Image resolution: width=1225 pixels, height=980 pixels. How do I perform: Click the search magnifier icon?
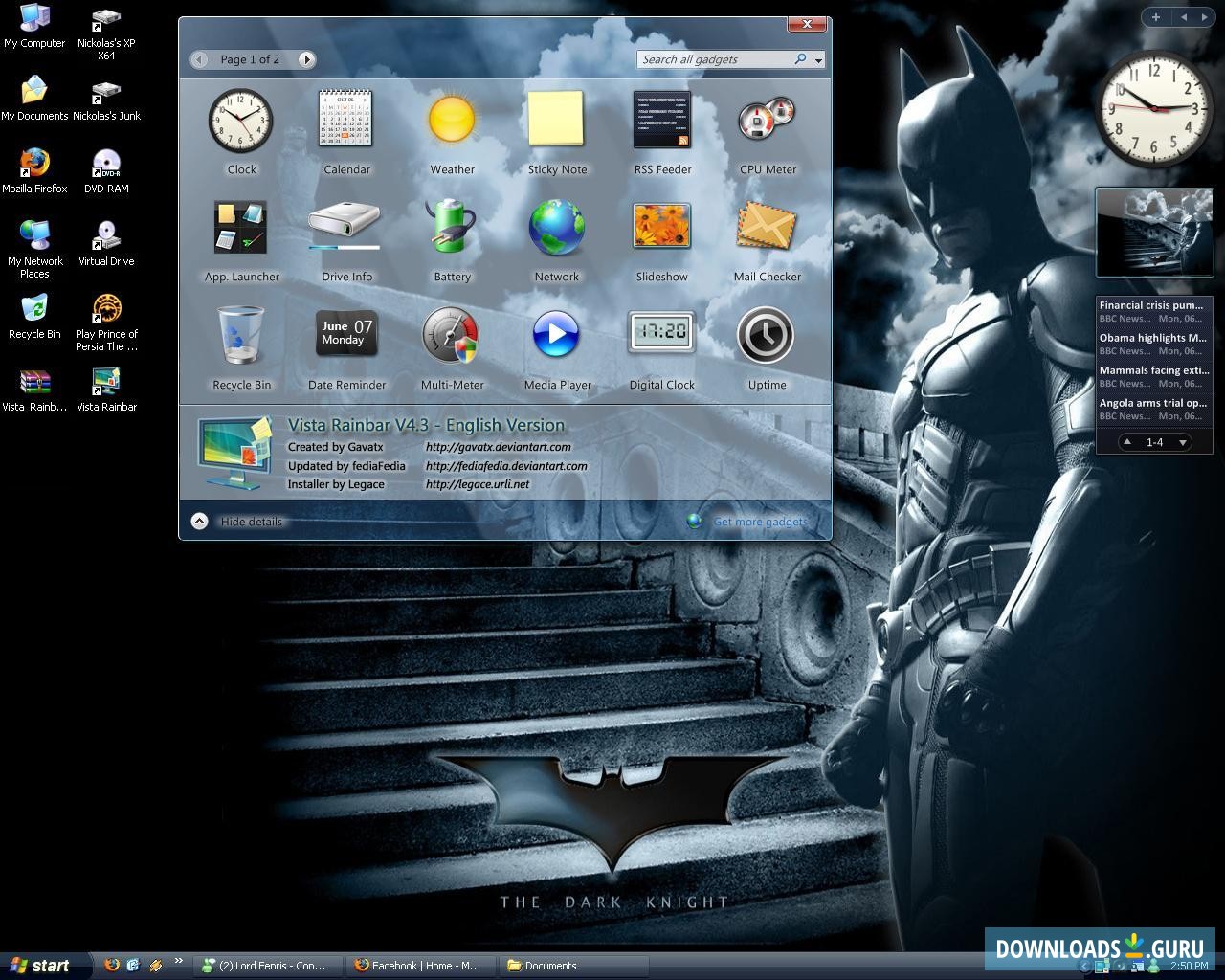click(801, 59)
